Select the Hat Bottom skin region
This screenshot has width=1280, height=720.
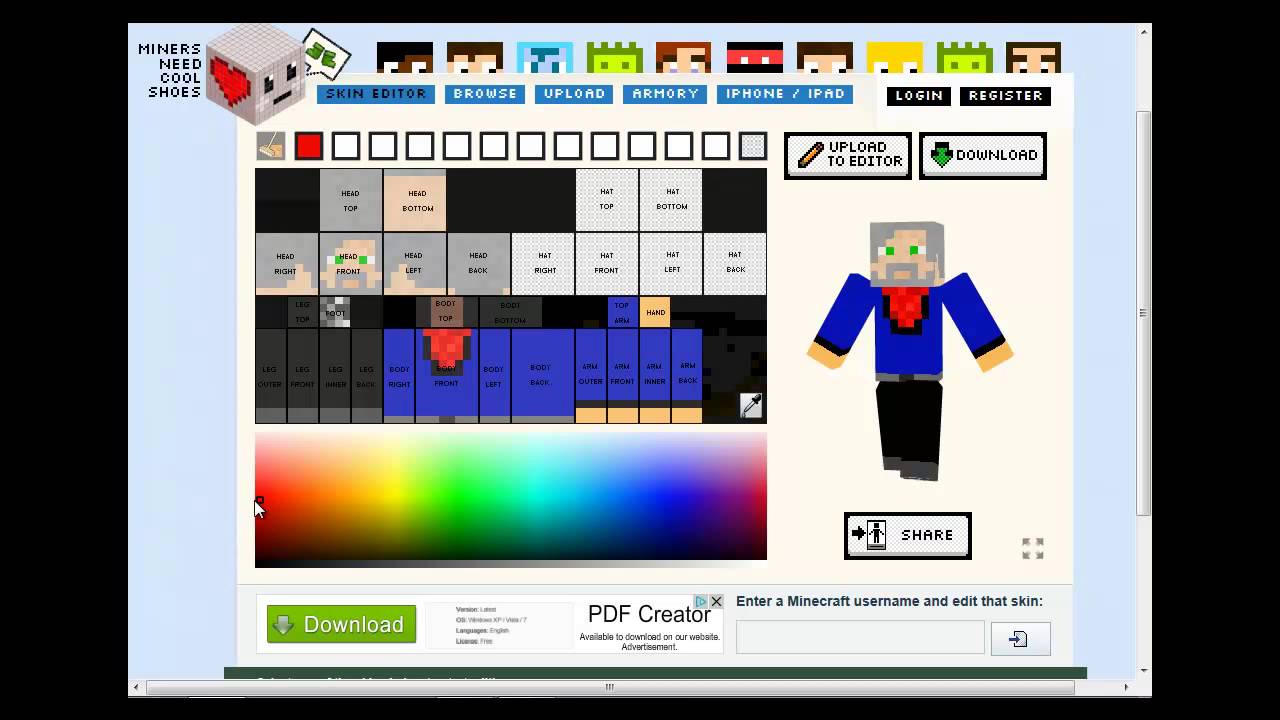671,200
